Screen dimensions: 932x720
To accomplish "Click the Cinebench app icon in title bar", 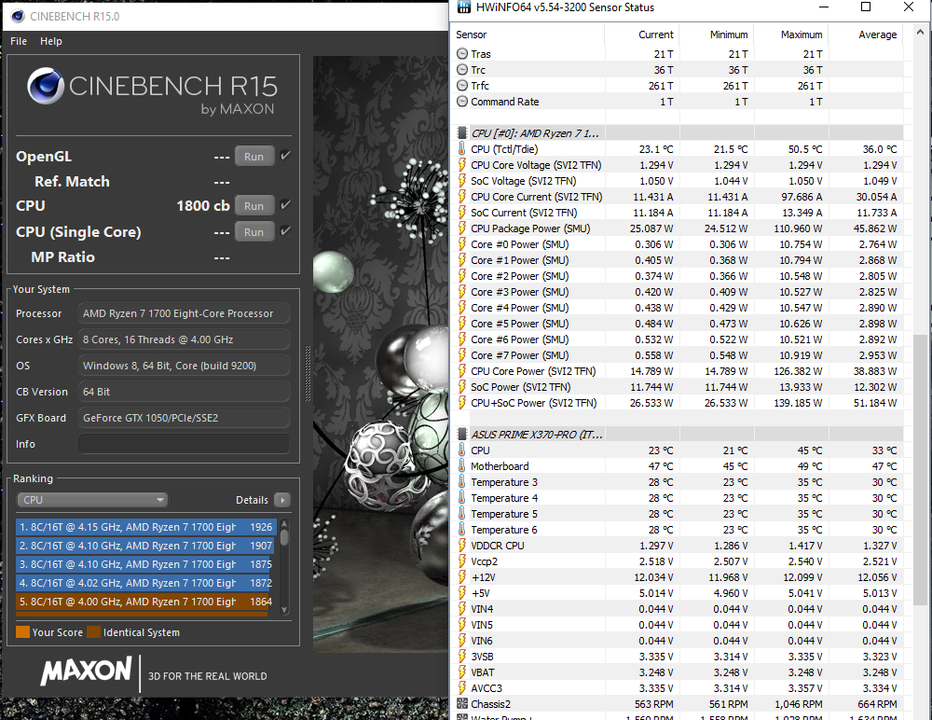I will 18,17.
